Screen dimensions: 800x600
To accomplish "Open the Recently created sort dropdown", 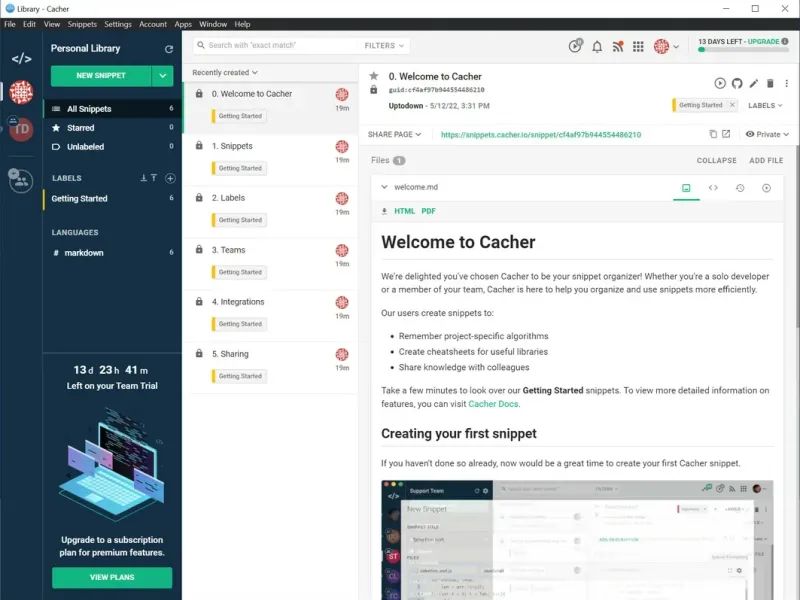I will point(224,72).
